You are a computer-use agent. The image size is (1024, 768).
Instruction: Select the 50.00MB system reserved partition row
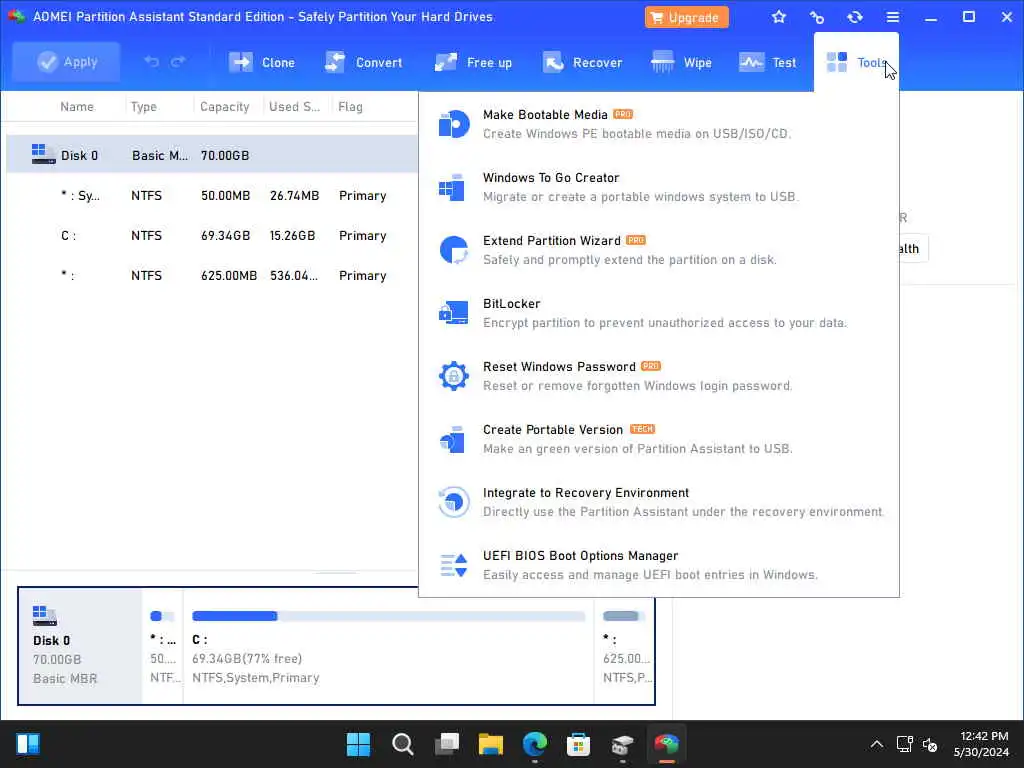tap(212, 195)
